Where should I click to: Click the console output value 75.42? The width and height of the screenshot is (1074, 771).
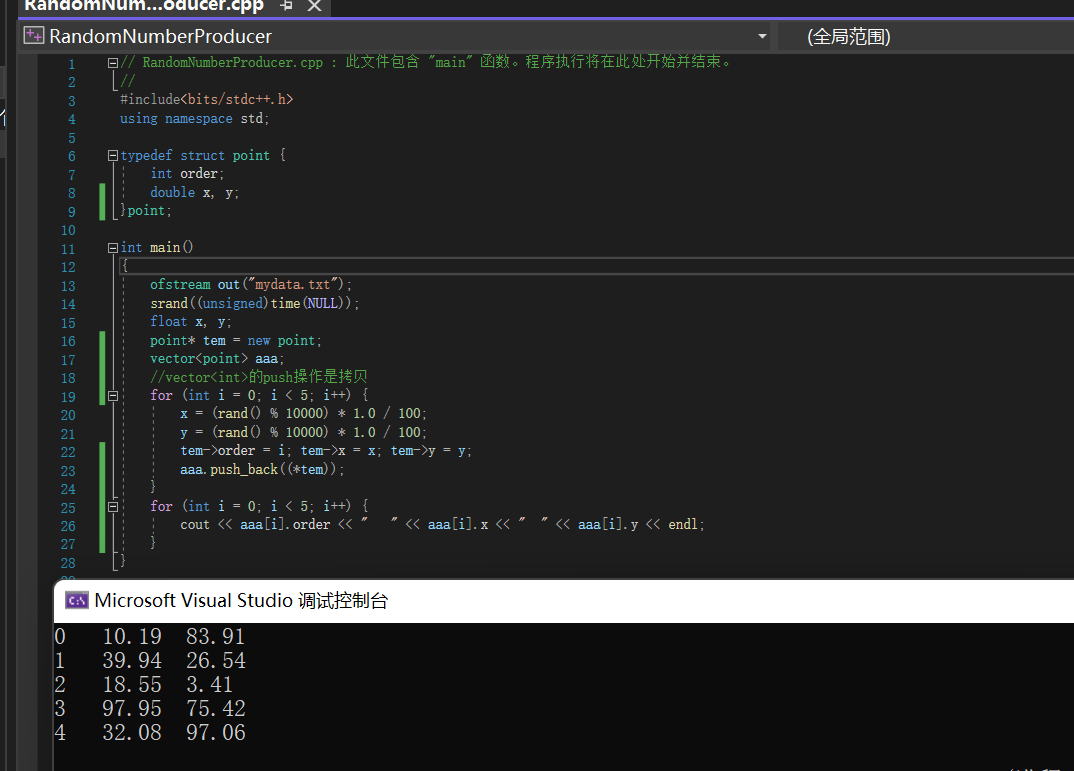(x=215, y=709)
